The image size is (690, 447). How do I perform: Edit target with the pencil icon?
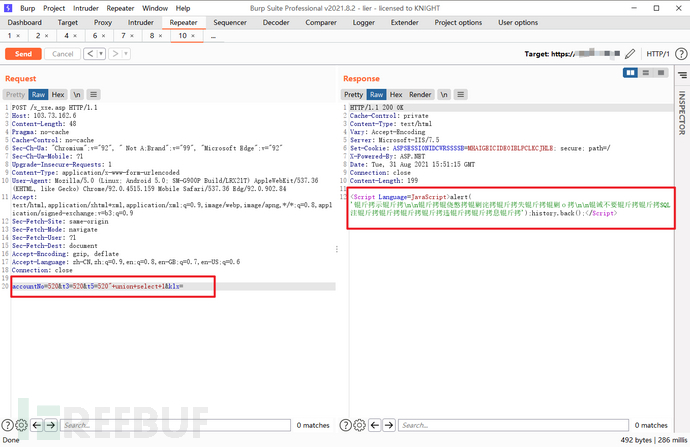coord(630,54)
